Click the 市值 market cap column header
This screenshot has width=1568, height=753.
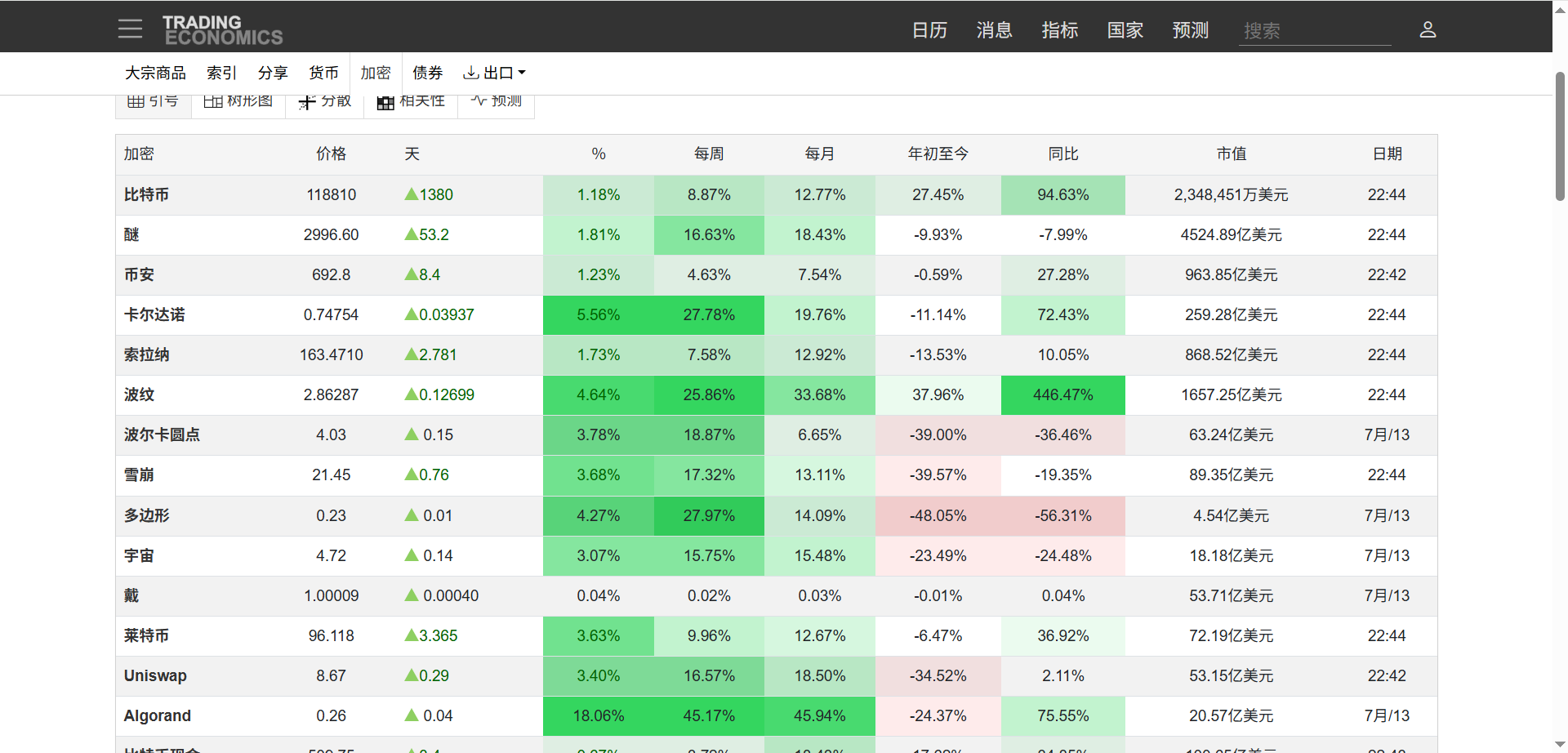pyautogui.click(x=1232, y=154)
